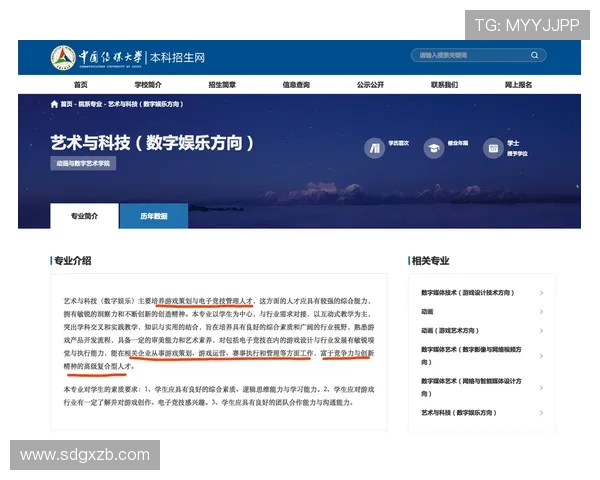Click the 本科招生网 site title
This screenshot has height=480, width=600.
click(177, 58)
